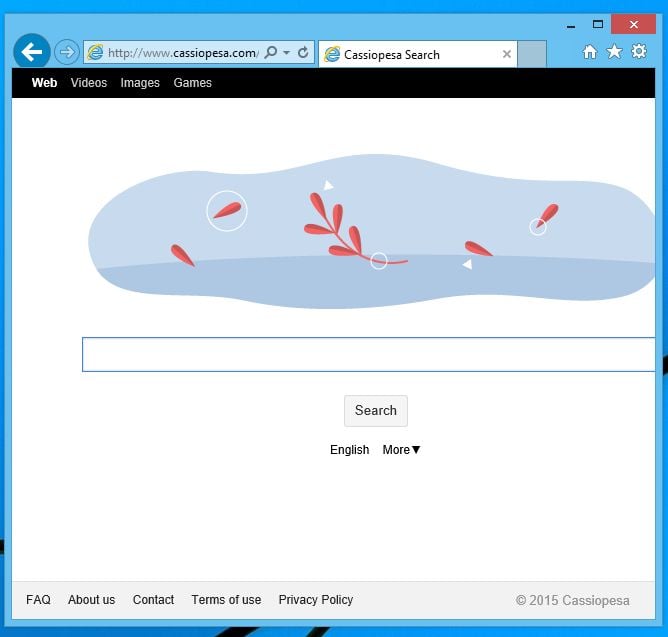The width and height of the screenshot is (668, 637).
Task: Click the address bar search magnifier icon
Action: tap(271, 52)
